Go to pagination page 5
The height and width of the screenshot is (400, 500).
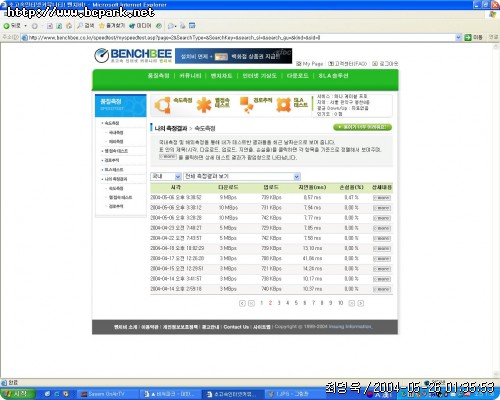[x=296, y=303]
